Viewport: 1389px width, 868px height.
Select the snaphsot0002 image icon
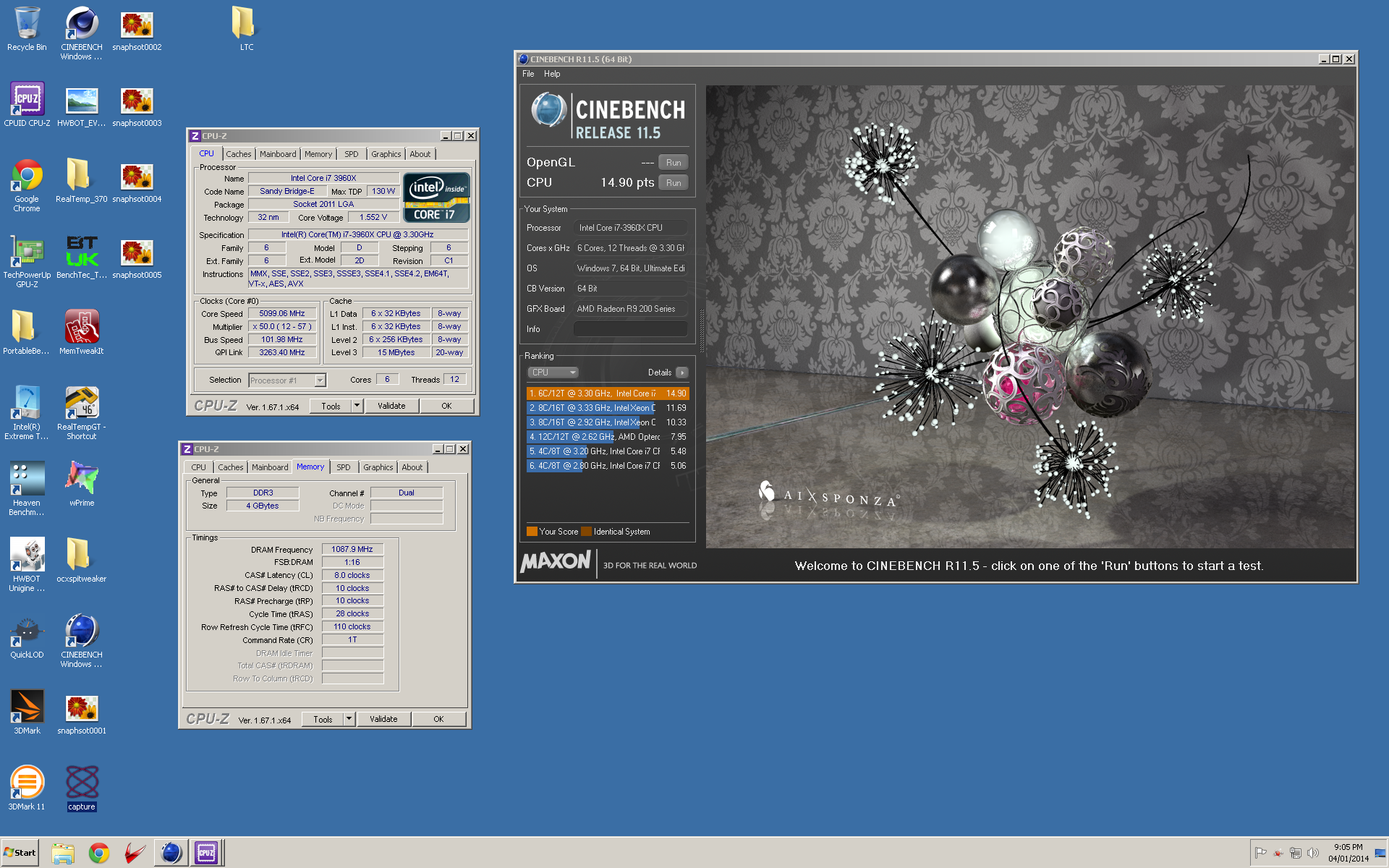137,29
